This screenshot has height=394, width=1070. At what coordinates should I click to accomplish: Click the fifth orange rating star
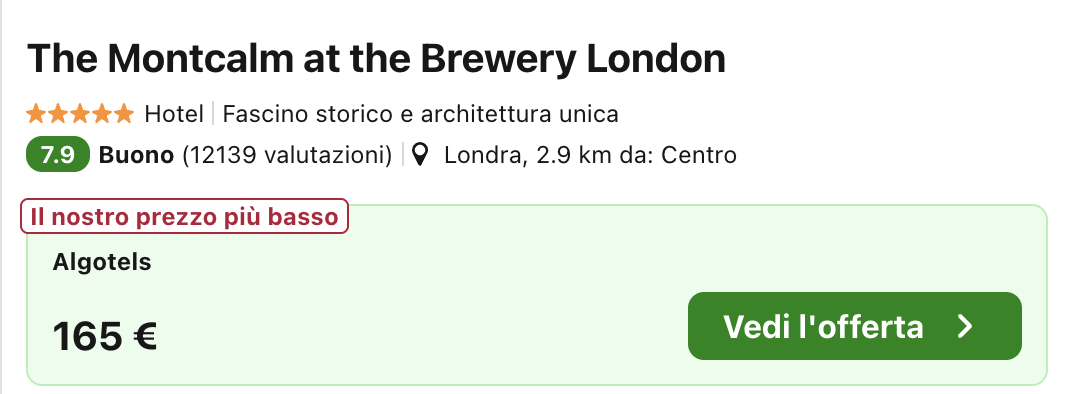tap(124, 113)
